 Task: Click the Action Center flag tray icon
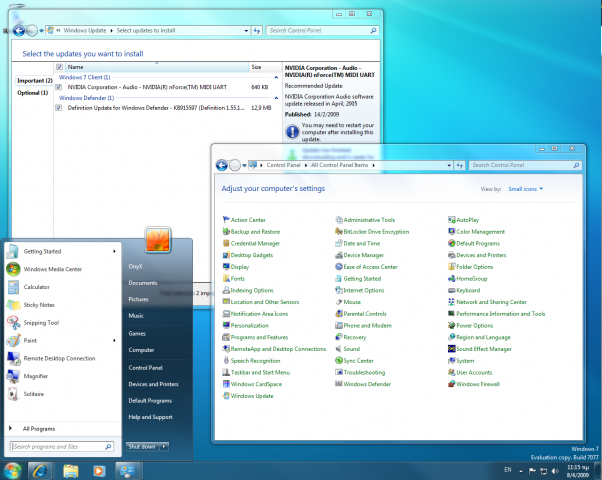[532, 471]
